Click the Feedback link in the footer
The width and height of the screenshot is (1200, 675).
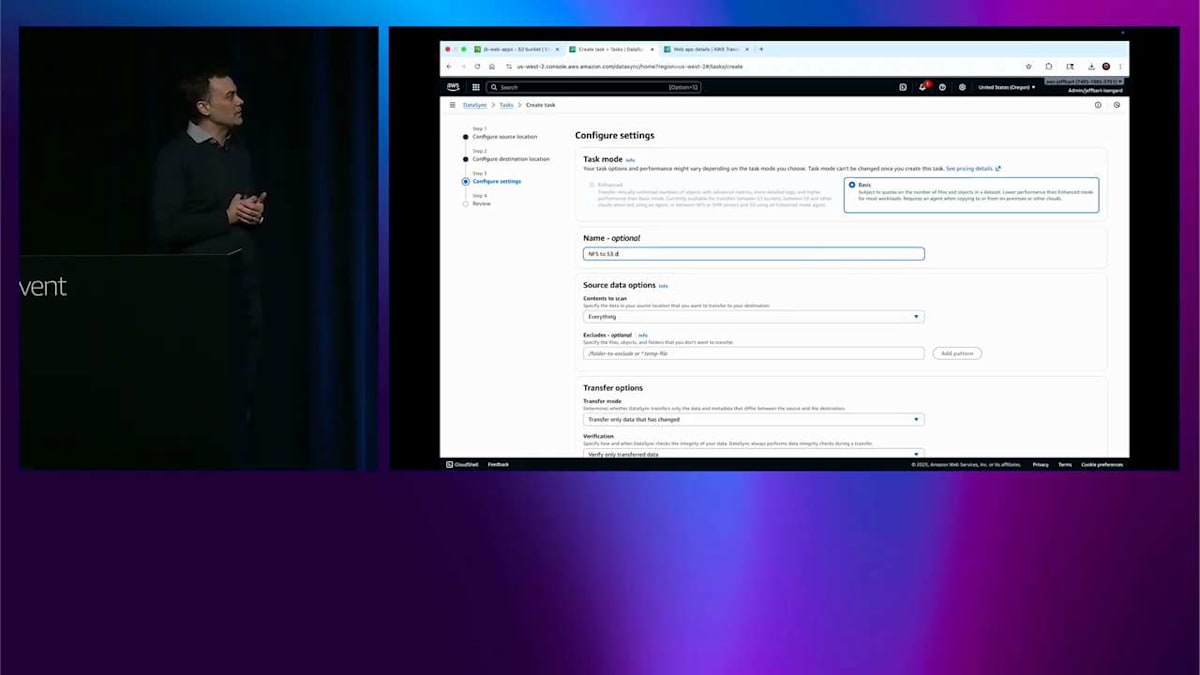pos(498,464)
